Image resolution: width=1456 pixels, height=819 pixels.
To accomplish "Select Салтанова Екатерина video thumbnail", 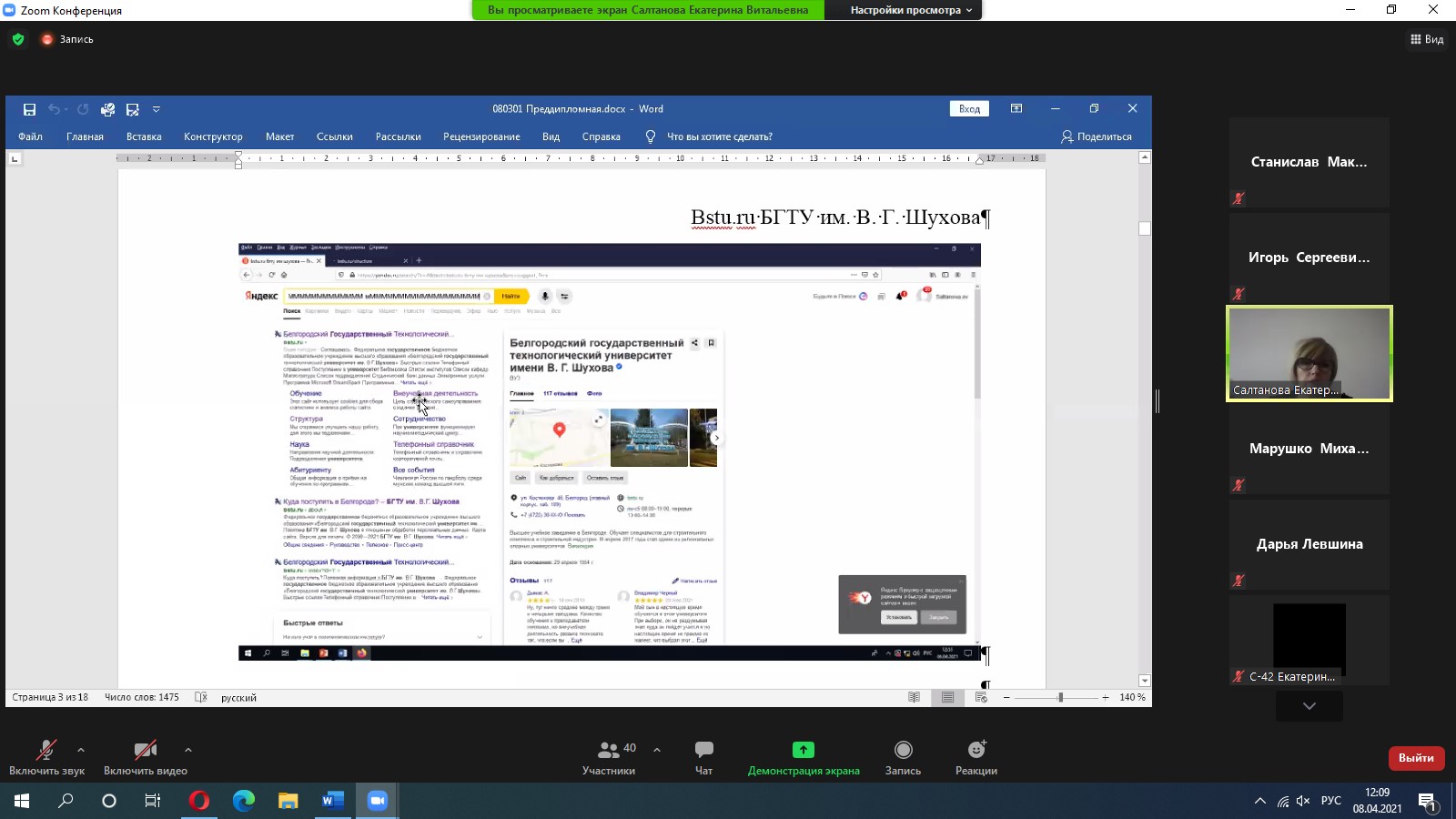I will coord(1309,354).
